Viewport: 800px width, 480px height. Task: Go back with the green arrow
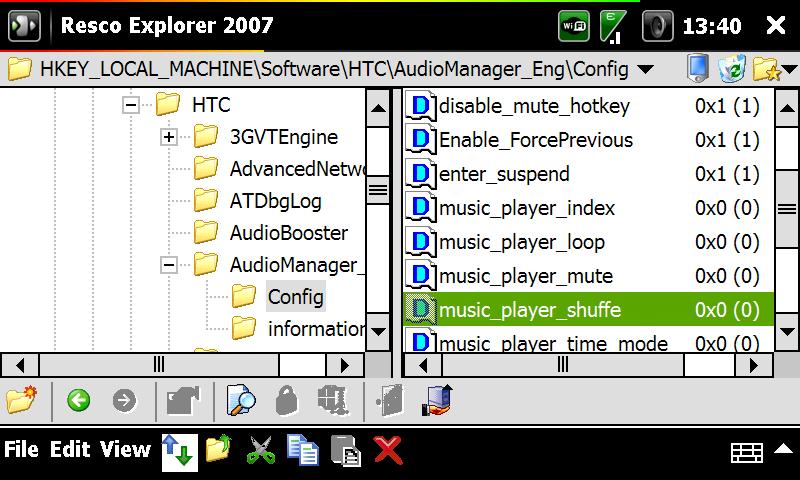click(78, 400)
